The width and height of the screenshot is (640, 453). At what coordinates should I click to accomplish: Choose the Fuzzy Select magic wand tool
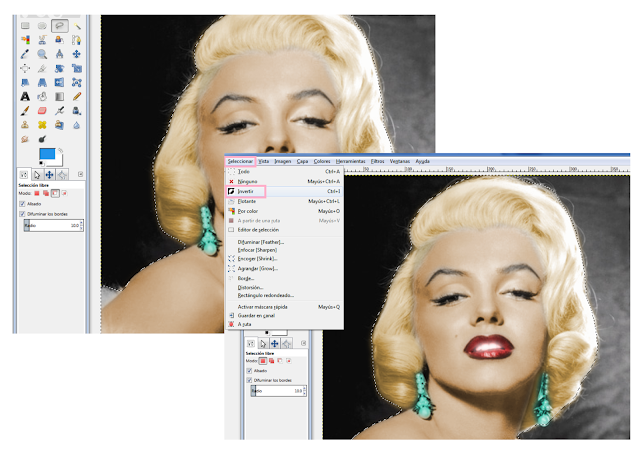pyautogui.click(x=77, y=26)
